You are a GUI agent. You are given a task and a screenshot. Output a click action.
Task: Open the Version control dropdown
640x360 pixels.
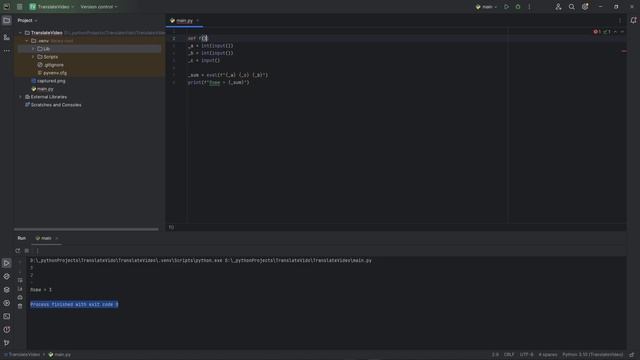99,7
